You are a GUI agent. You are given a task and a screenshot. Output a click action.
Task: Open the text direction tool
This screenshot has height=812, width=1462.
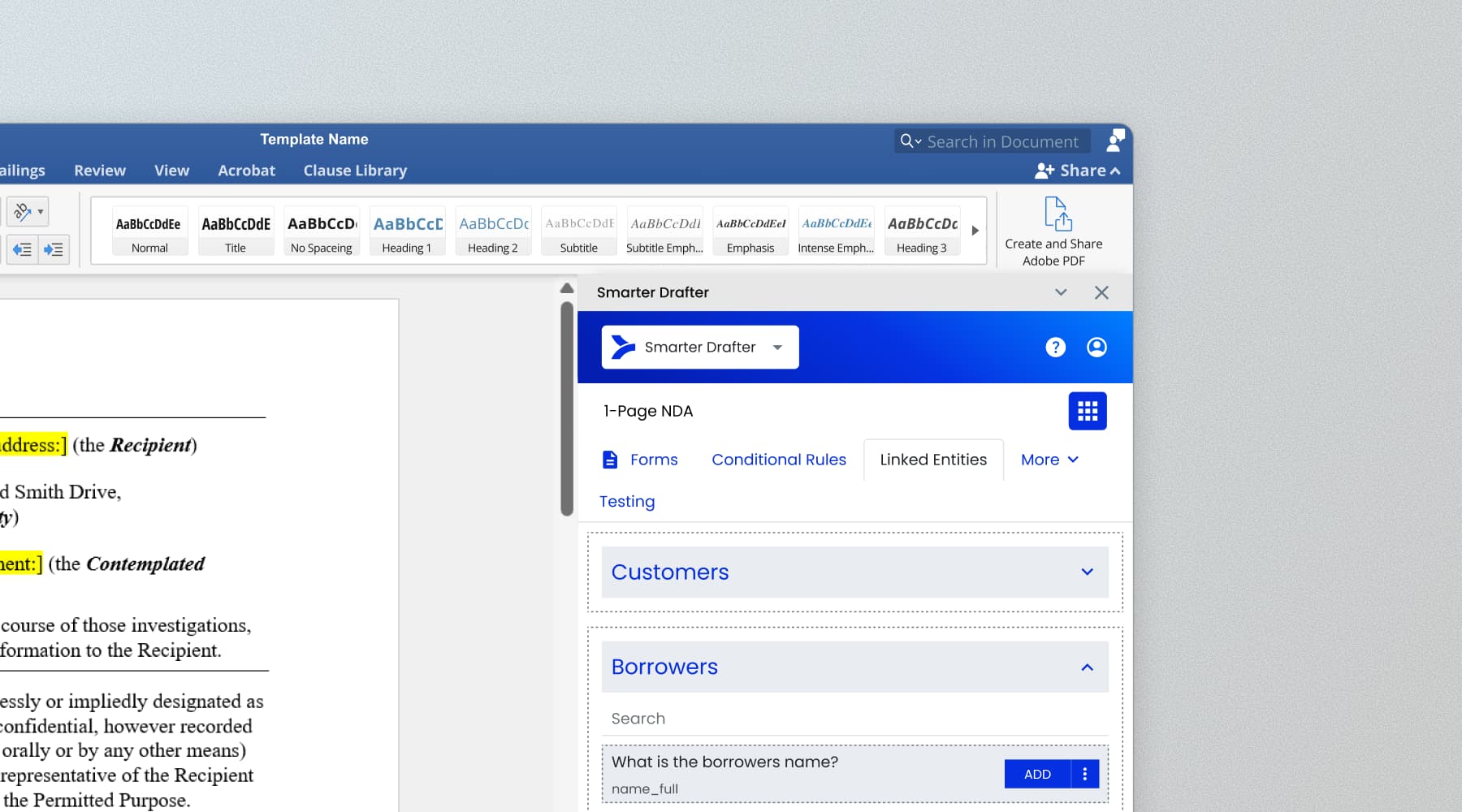coord(28,212)
